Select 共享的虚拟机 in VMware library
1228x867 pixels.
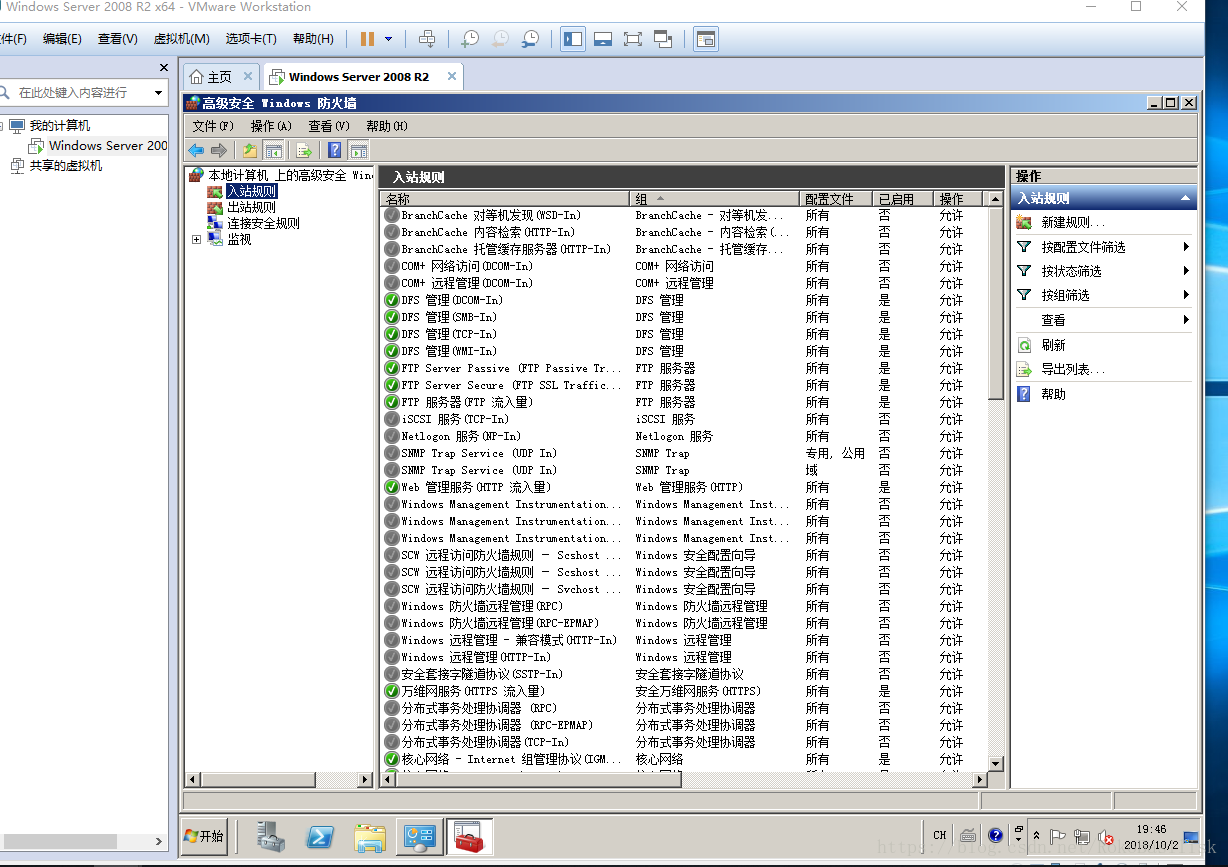click(65, 166)
